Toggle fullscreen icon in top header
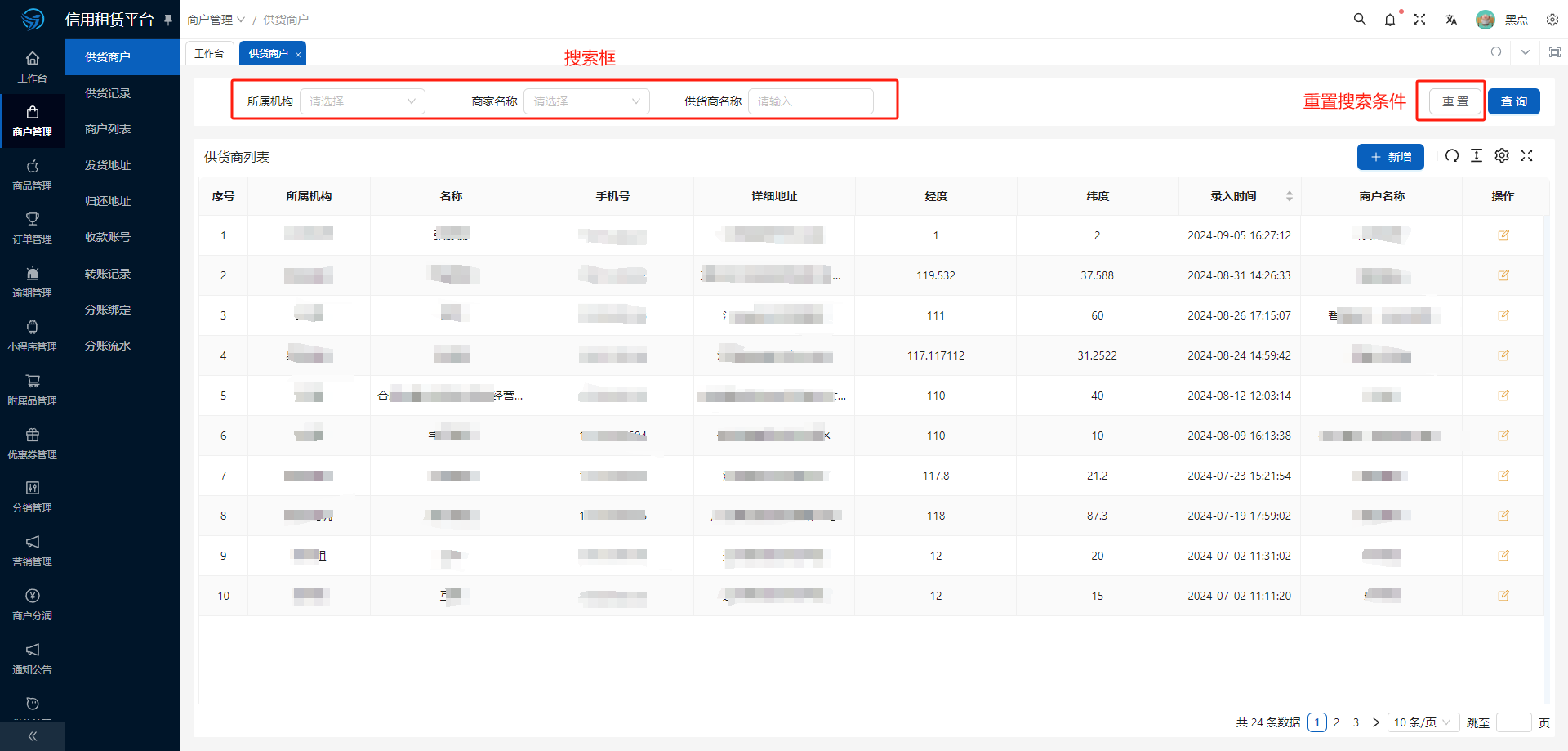1568x751 pixels. 1420,19
